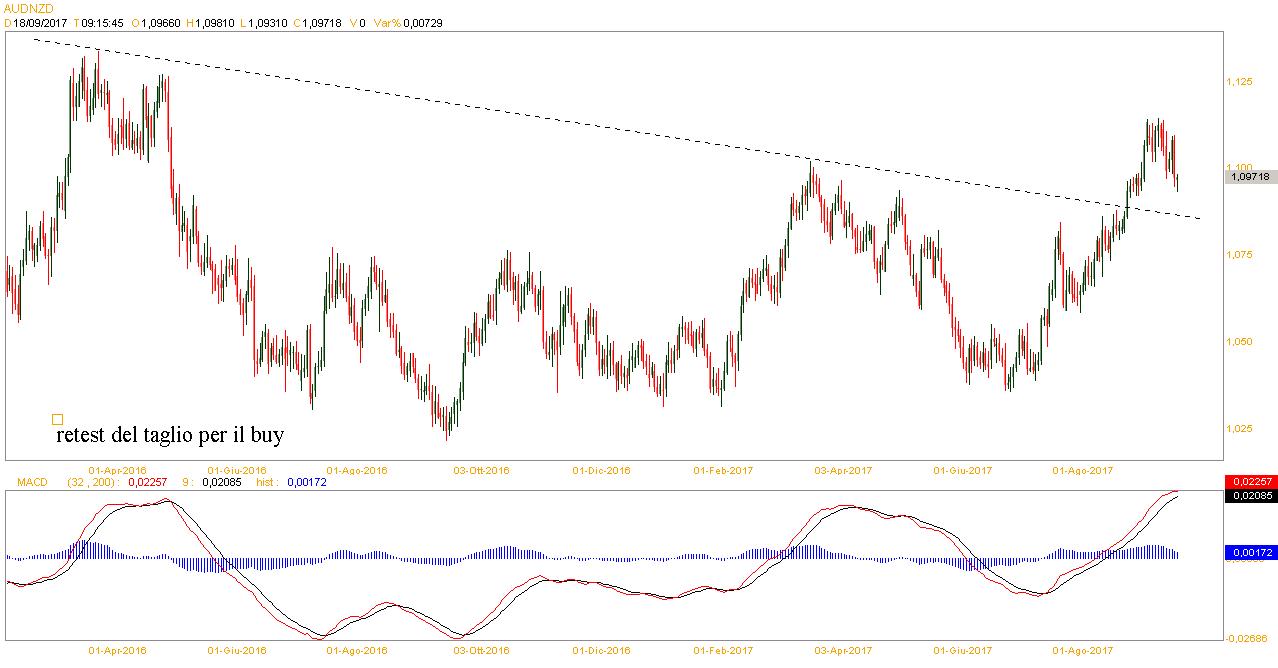Click the red MACD value tag 0,02257
1278x668 pixels.
(x=1250, y=482)
